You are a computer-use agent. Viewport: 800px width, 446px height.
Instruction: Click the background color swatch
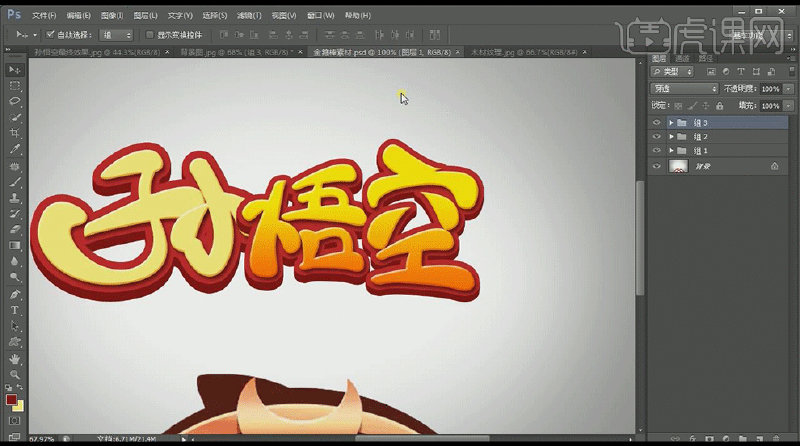pyautogui.click(x=18, y=406)
